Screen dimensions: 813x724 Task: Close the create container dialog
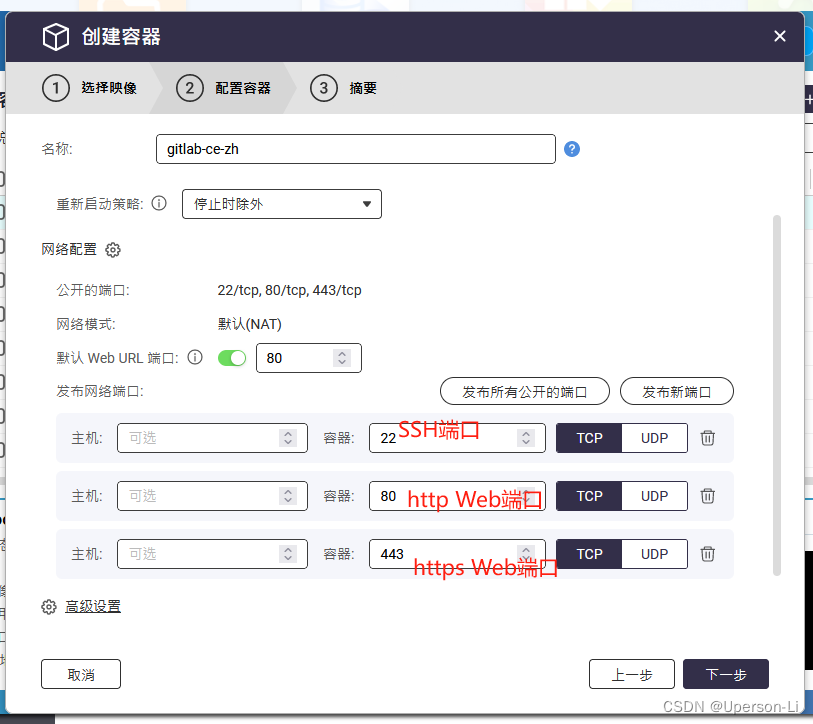(779, 36)
